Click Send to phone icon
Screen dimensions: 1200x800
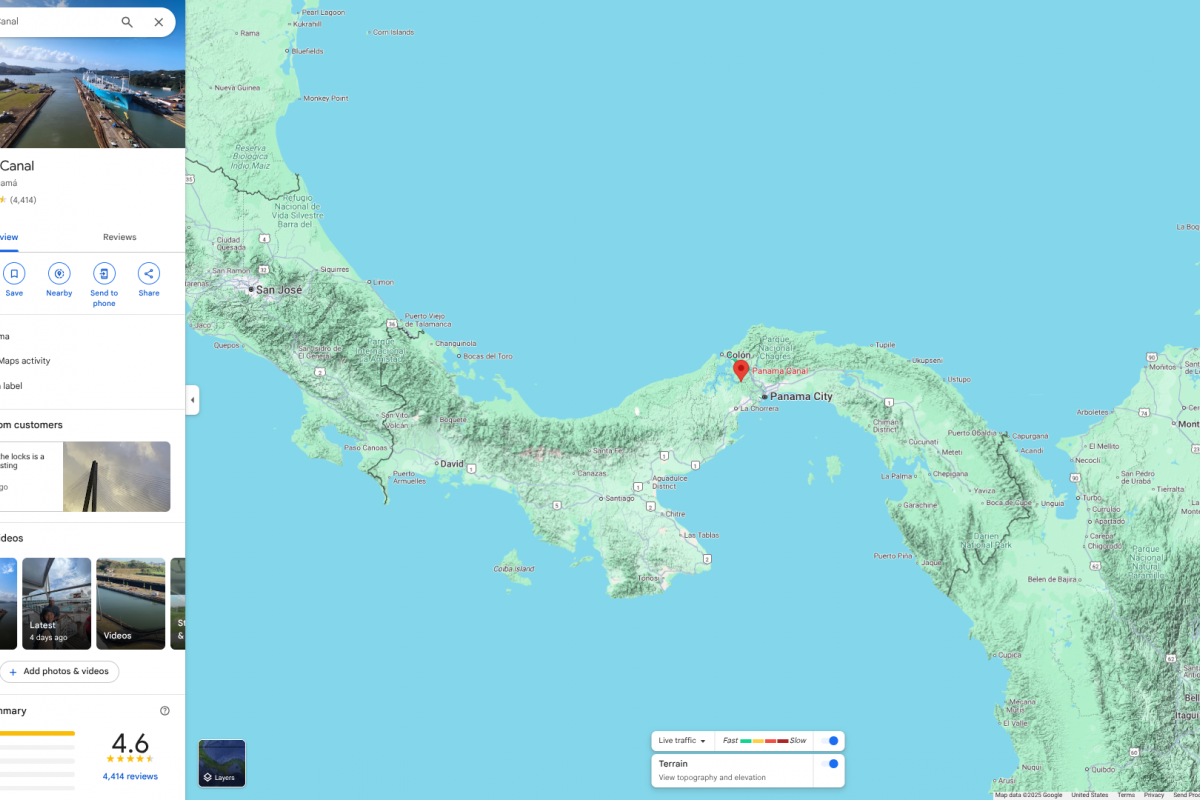[x=104, y=274]
